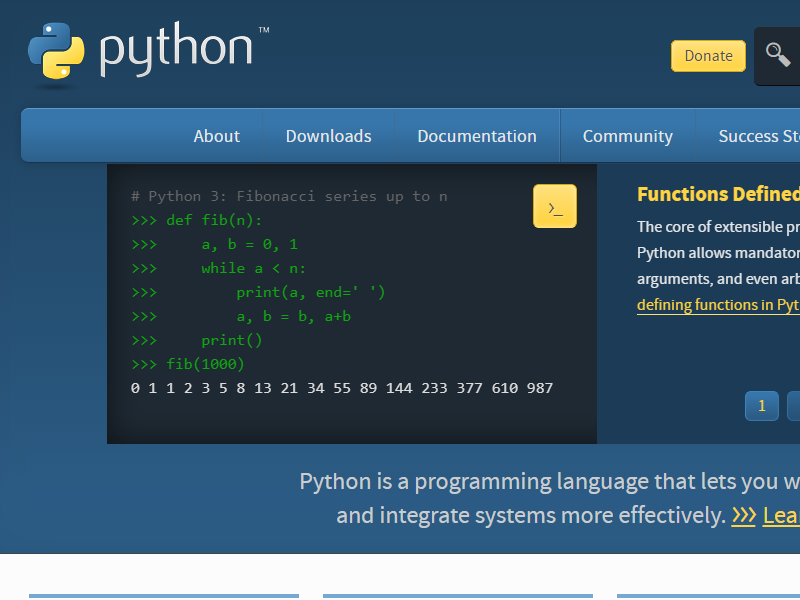This screenshot has height=600, width=800.
Task: Click the 'Python allows mandatory' paragraph line
Action: [x=718, y=253]
